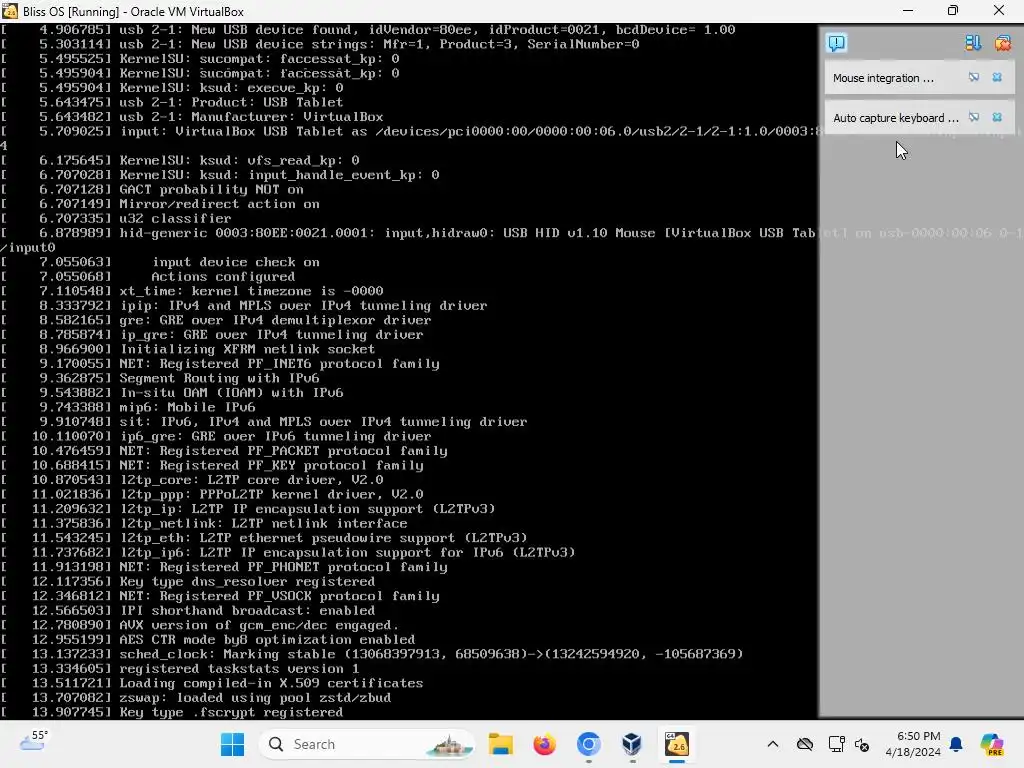Click the muted volume tray icon
The image size is (1024, 768).
pyautogui.click(x=862, y=744)
